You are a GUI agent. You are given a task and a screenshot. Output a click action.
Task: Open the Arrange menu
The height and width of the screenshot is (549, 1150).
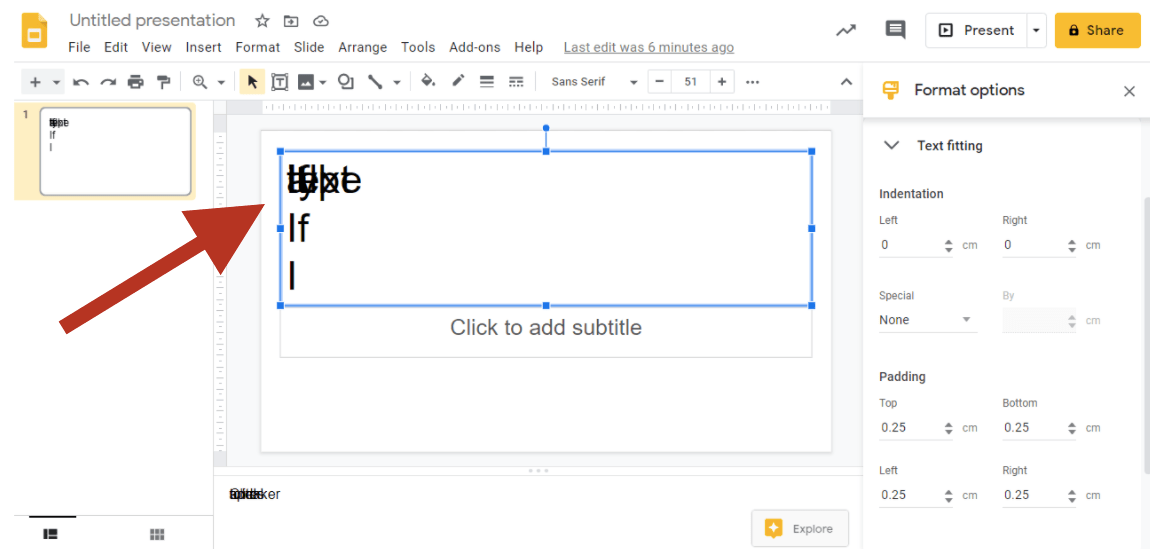(x=362, y=48)
